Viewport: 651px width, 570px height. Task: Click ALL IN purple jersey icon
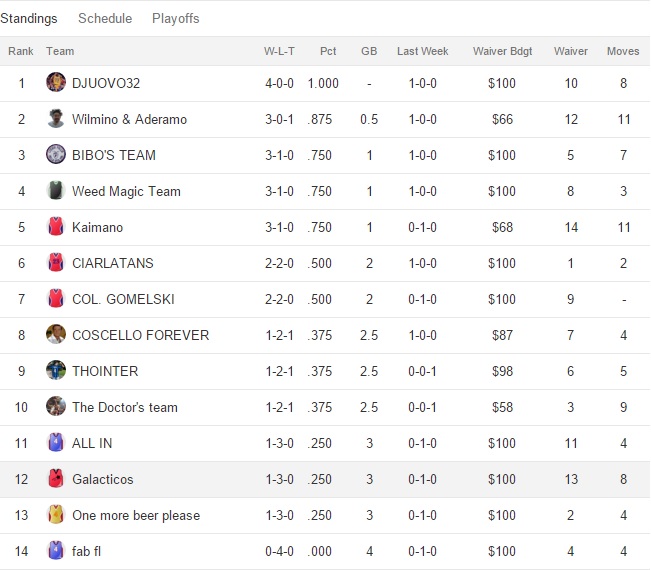pyautogui.click(x=56, y=443)
